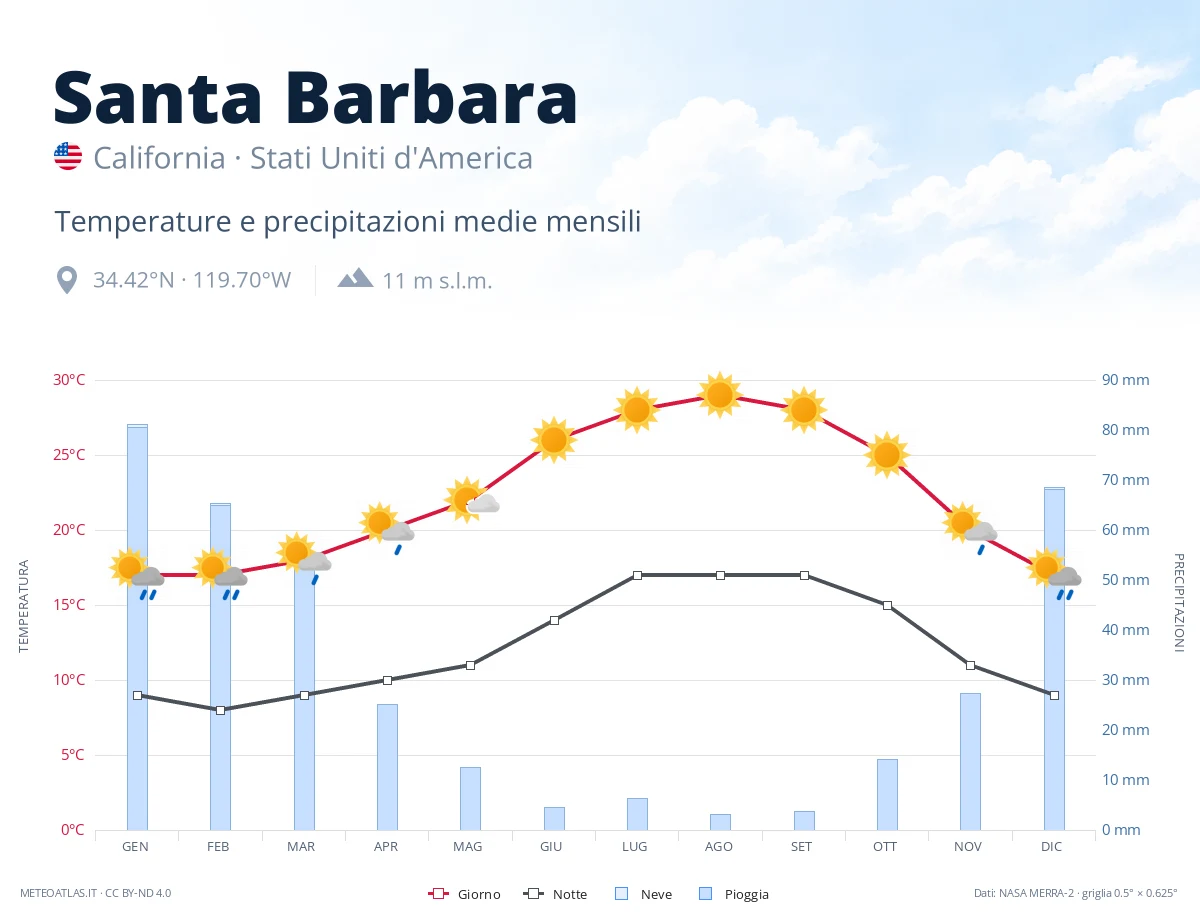Click the April rainfall bar
The width and height of the screenshot is (1200, 920).
[387, 767]
